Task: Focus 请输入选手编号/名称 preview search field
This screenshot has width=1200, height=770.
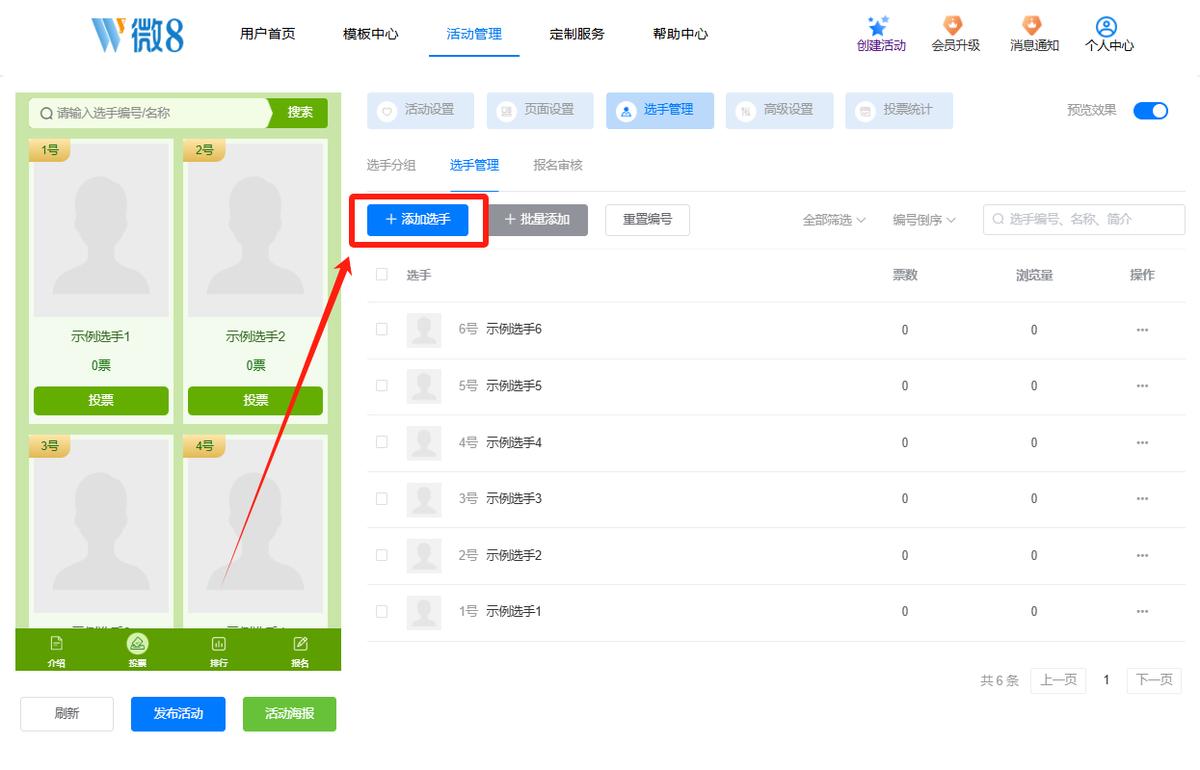Action: [149, 113]
